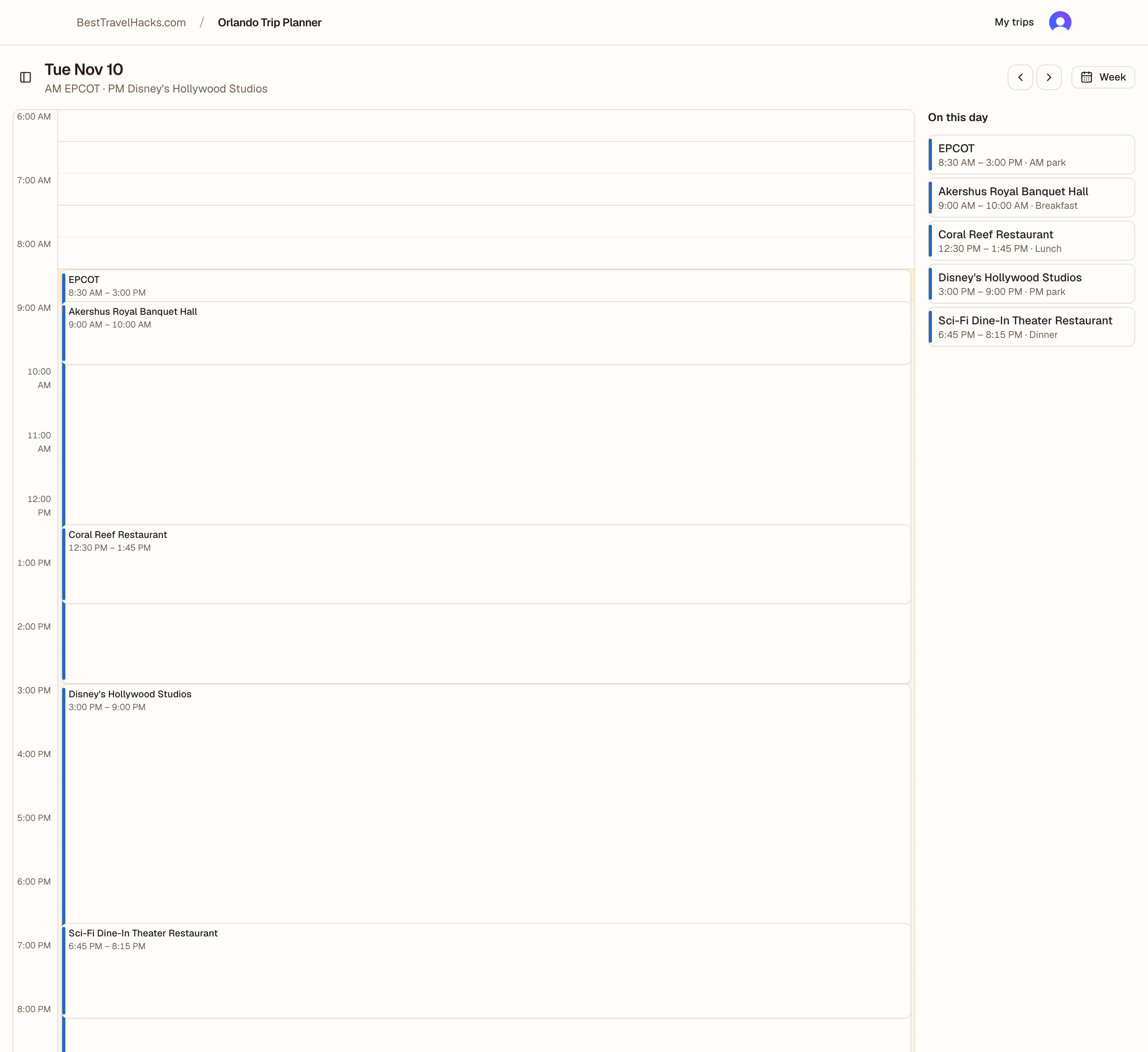Click the 6:00 AM time label
The image size is (1148, 1052).
coord(33,117)
